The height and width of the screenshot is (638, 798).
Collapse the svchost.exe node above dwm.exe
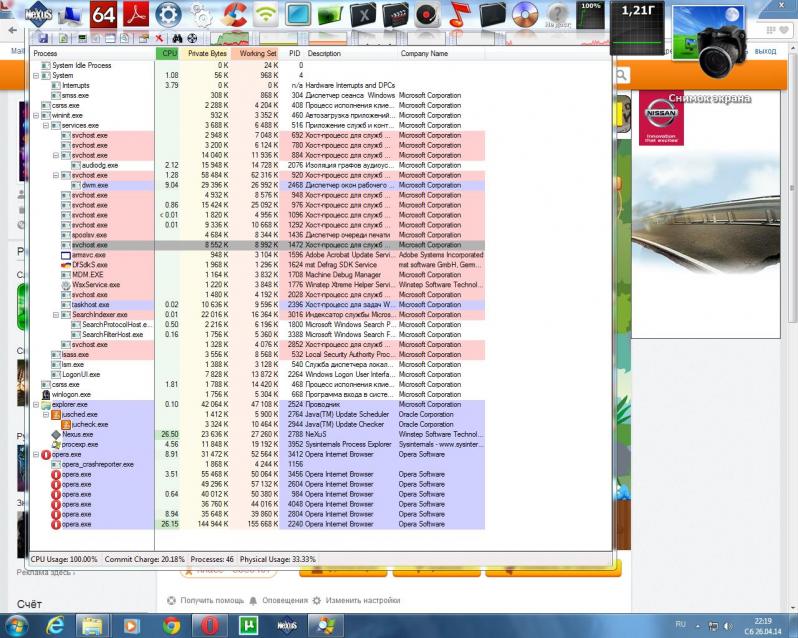(56, 175)
